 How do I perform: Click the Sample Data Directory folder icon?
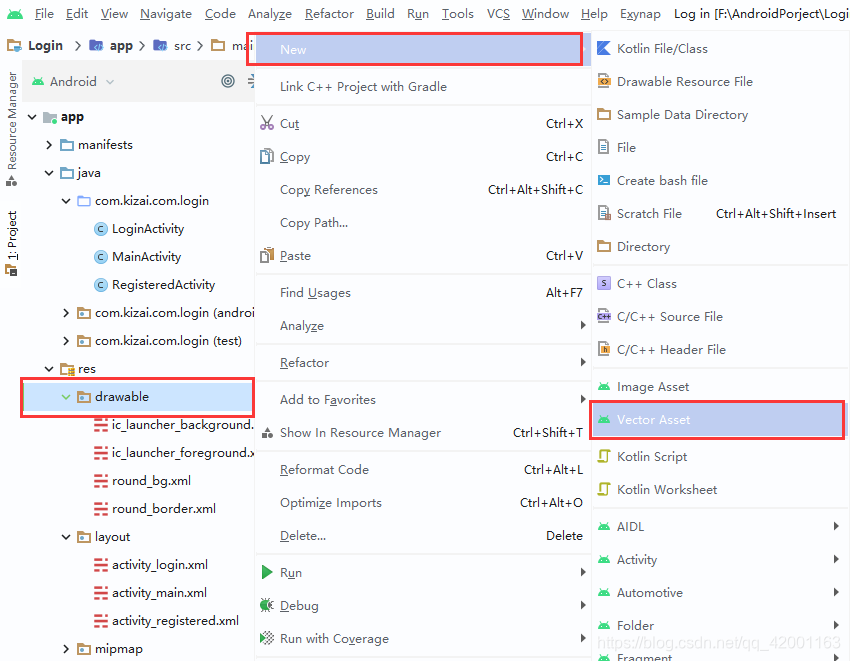604,114
